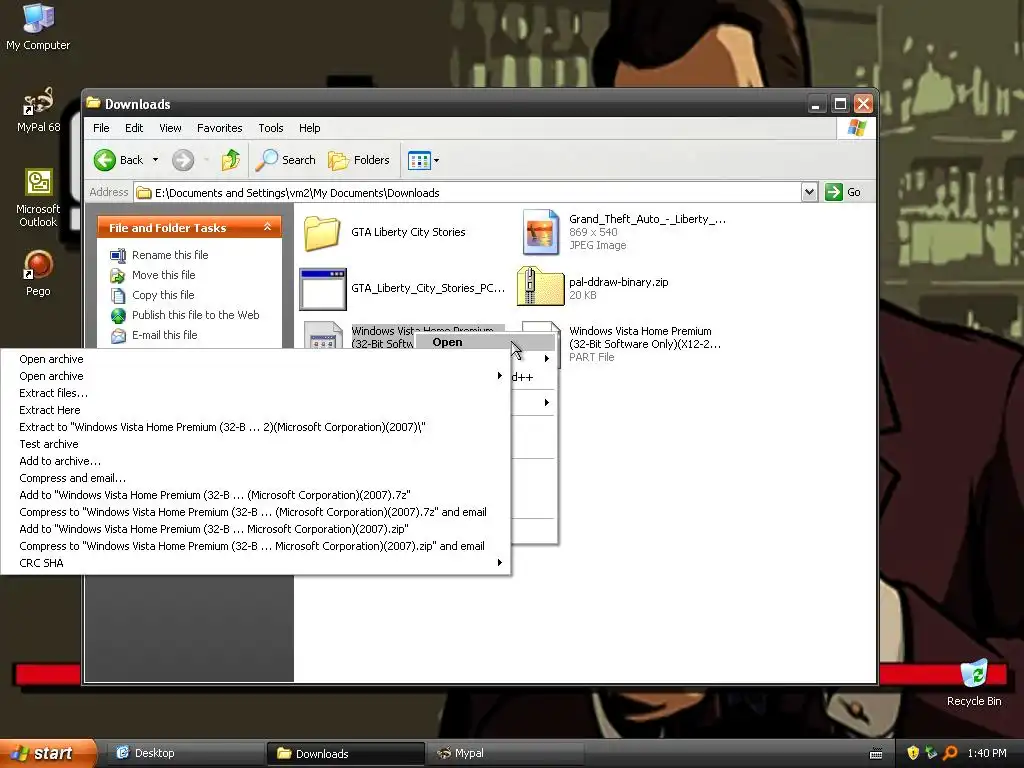The width and height of the screenshot is (1024, 768).
Task: Choose Add to archive... option
Action: pyautogui.click(x=255, y=460)
